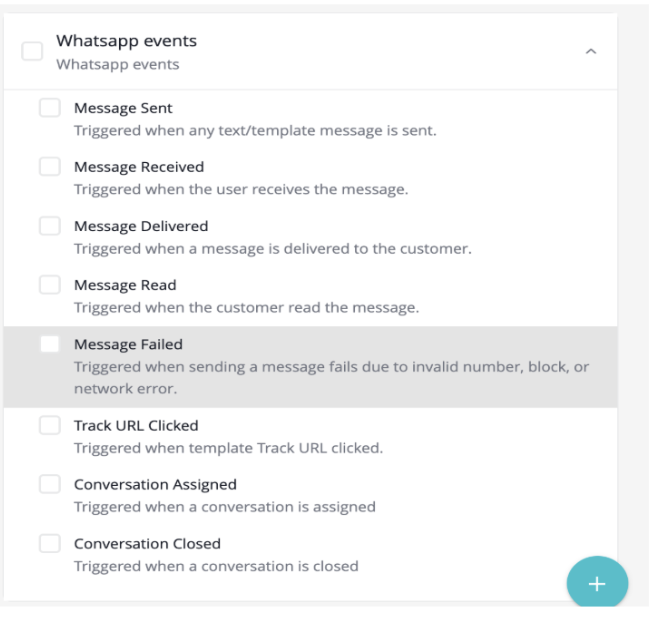Click the Track URL Clicked label
This screenshot has height=618, width=649.
(136, 425)
